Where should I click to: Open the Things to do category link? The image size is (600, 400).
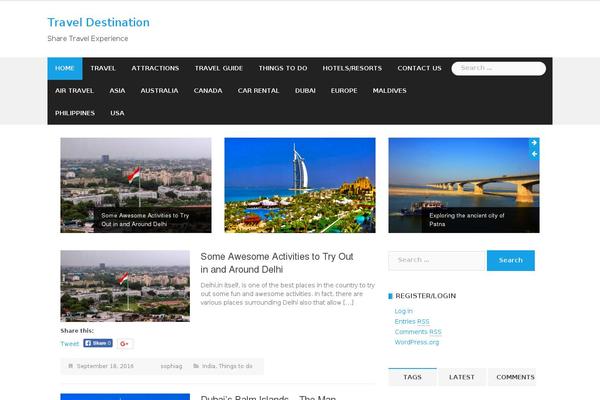(x=235, y=366)
